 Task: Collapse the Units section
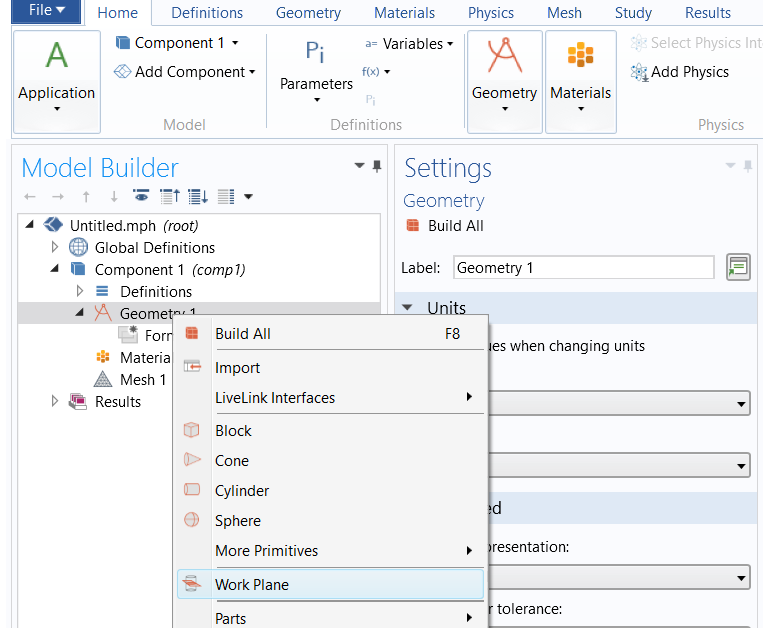407,307
